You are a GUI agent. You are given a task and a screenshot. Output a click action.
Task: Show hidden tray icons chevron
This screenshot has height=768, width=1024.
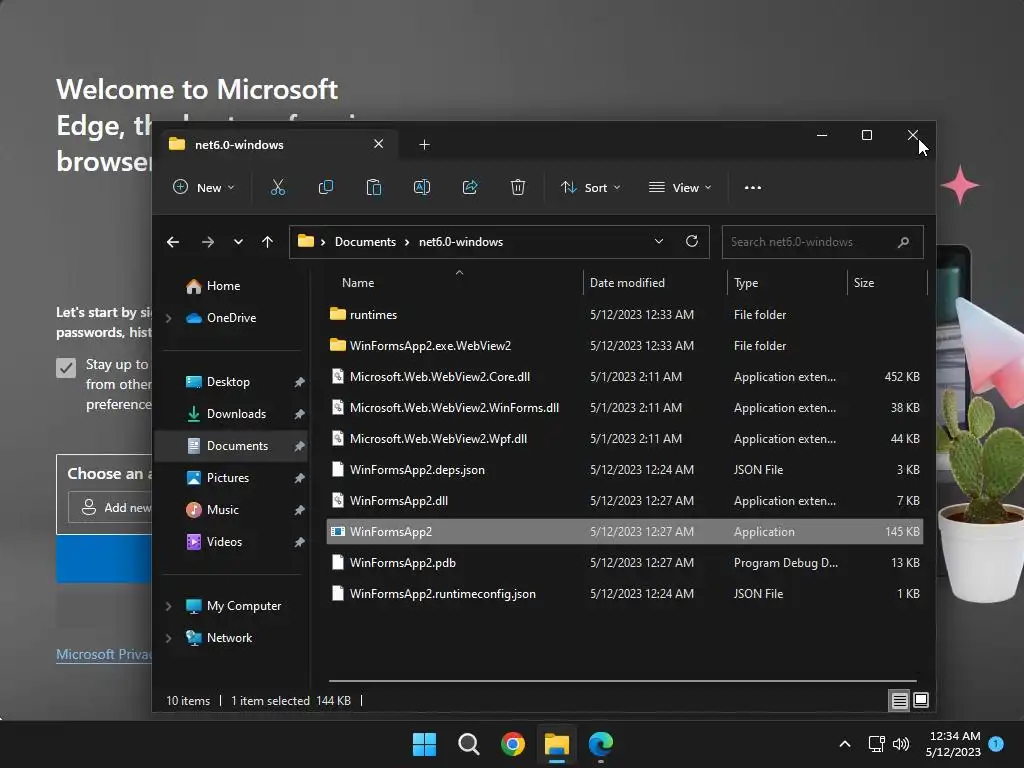(x=844, y=744)
